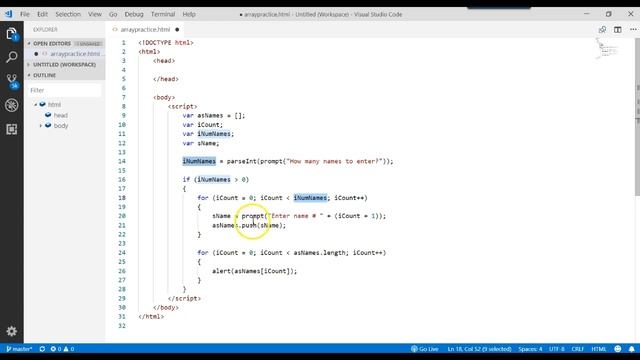The image size is (640, 360).
Task: Select the html item in outline
Action: pyautogui.click(x=54, y=104)
